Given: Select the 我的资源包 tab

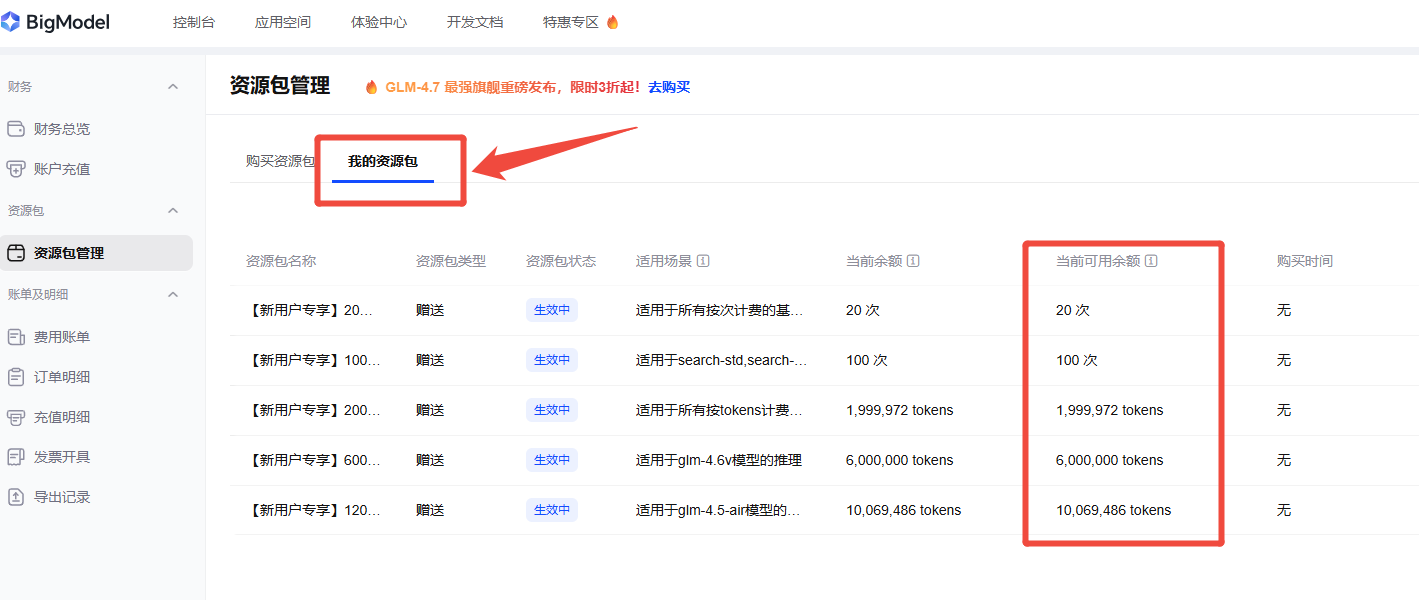Looking at the screenshot, I should click(x=381, y=159).
